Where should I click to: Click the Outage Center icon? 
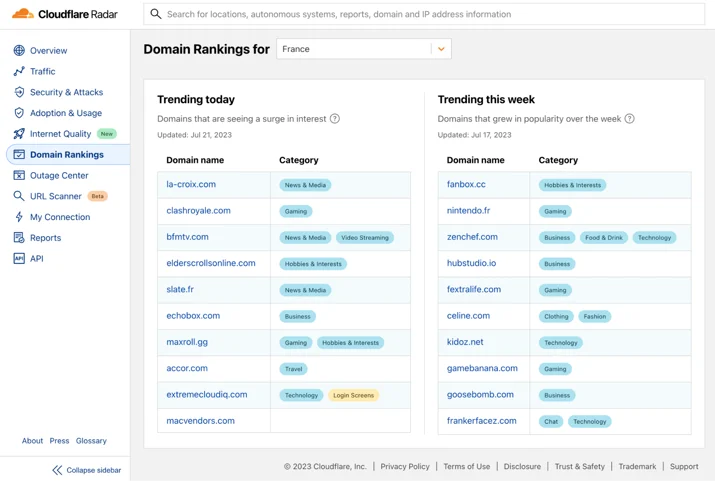[x=19, y=176]
